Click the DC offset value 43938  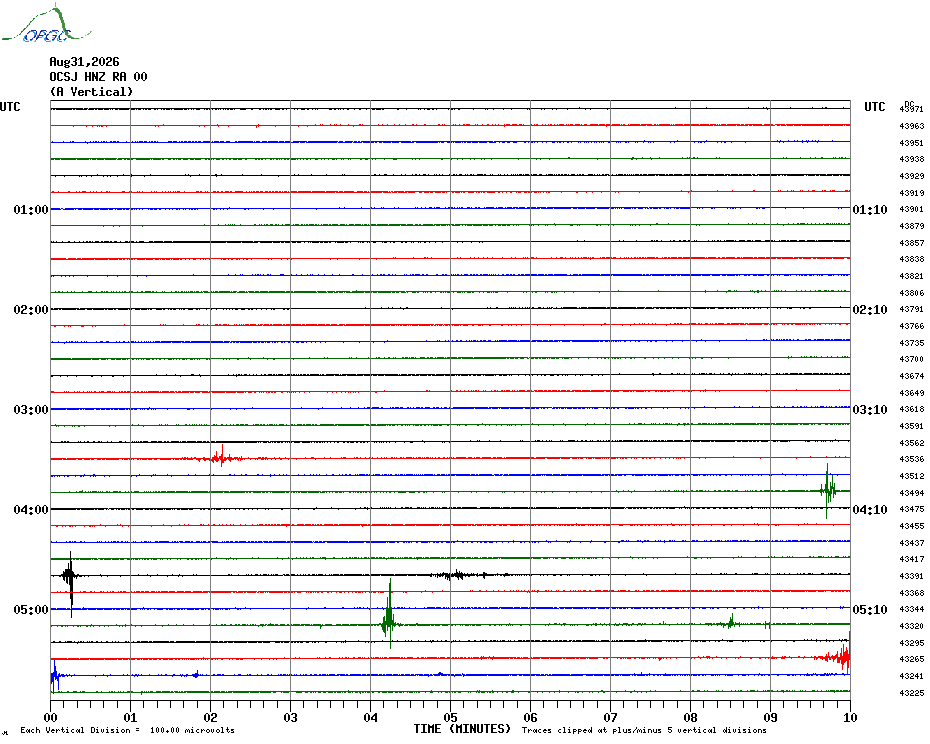click(912, 160)
